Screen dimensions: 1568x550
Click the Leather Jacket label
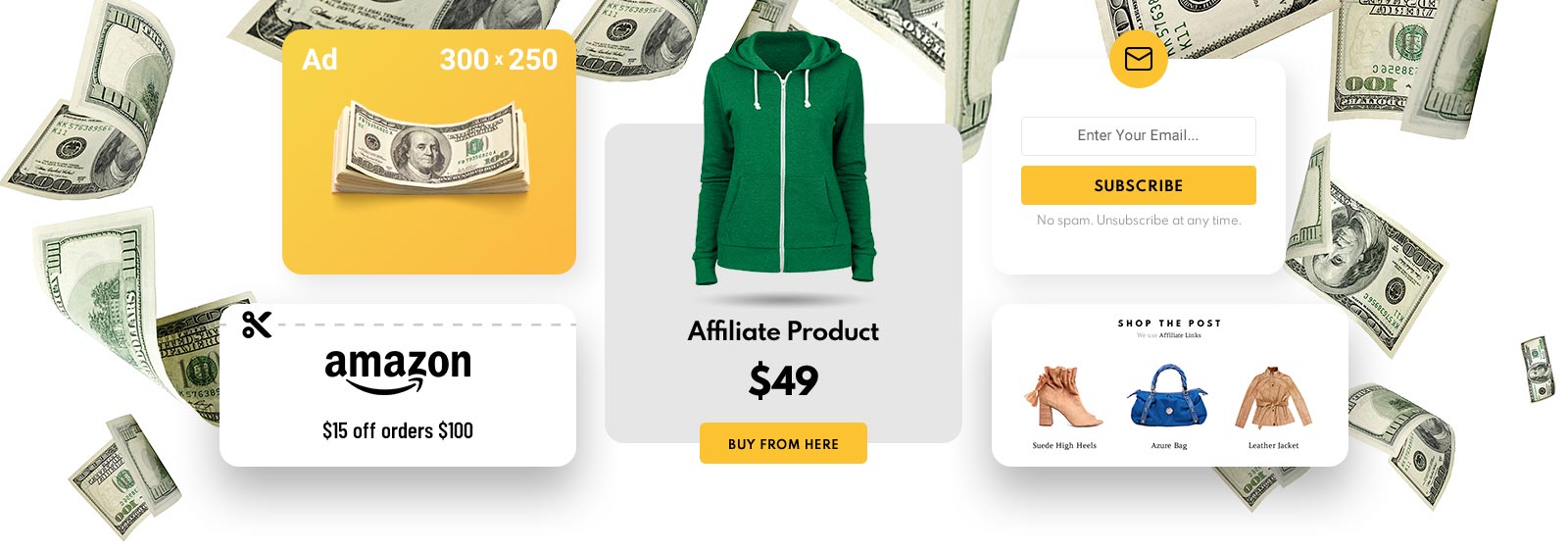[x=1273, y=445]
